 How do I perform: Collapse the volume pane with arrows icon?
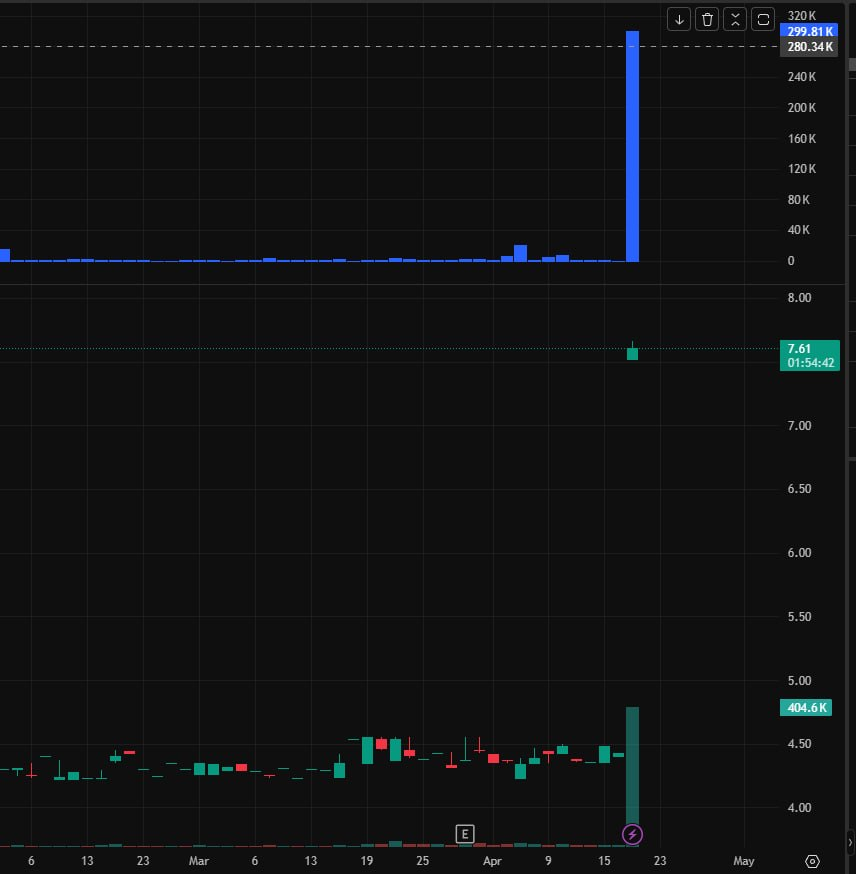[735, 20]
